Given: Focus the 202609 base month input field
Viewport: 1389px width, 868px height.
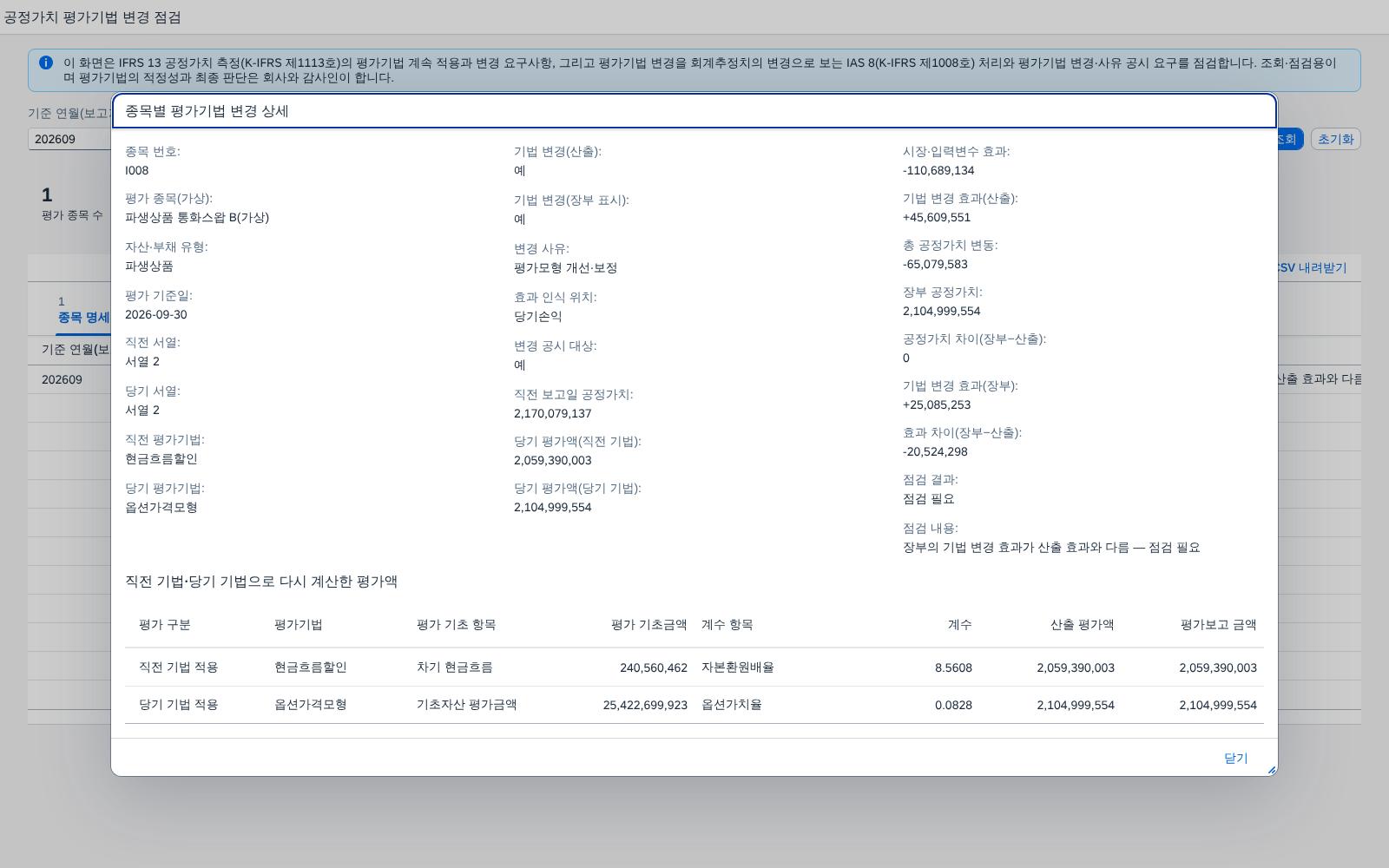Looking at the screenshot, I should pyautogui.click(x=69, y=139).
